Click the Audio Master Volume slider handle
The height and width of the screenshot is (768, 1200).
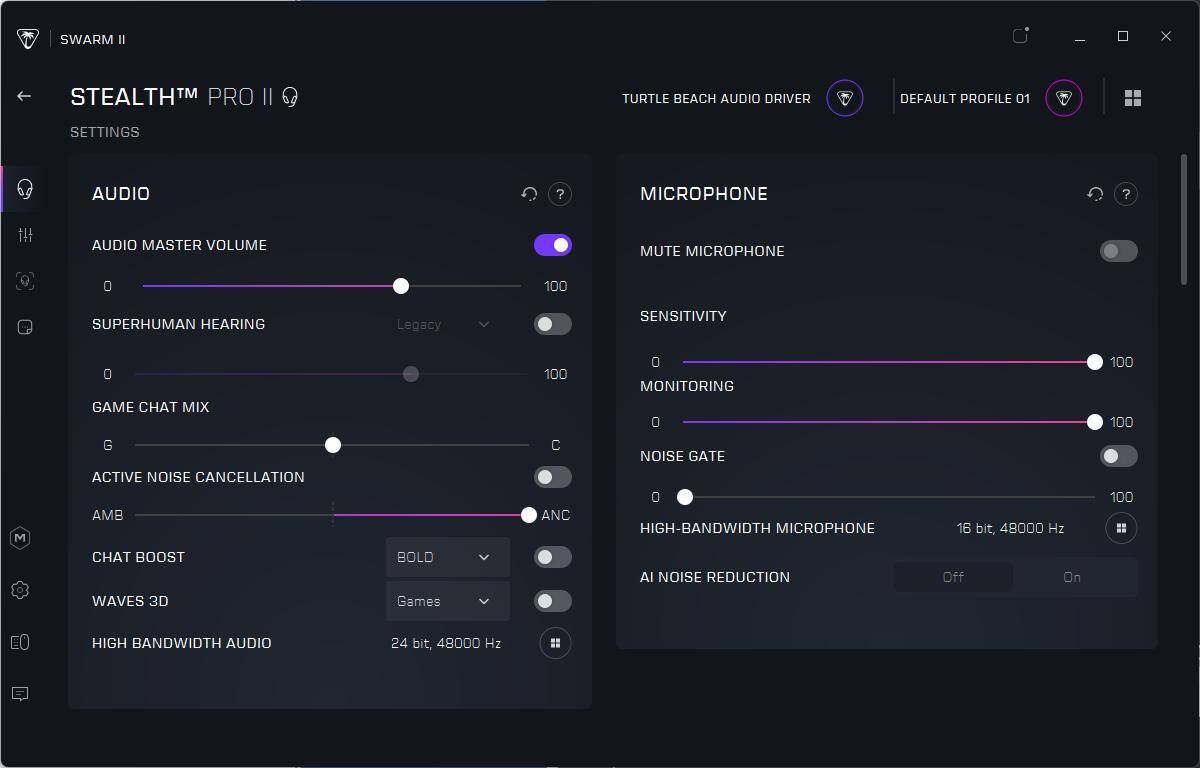click(x=401, y=286)
